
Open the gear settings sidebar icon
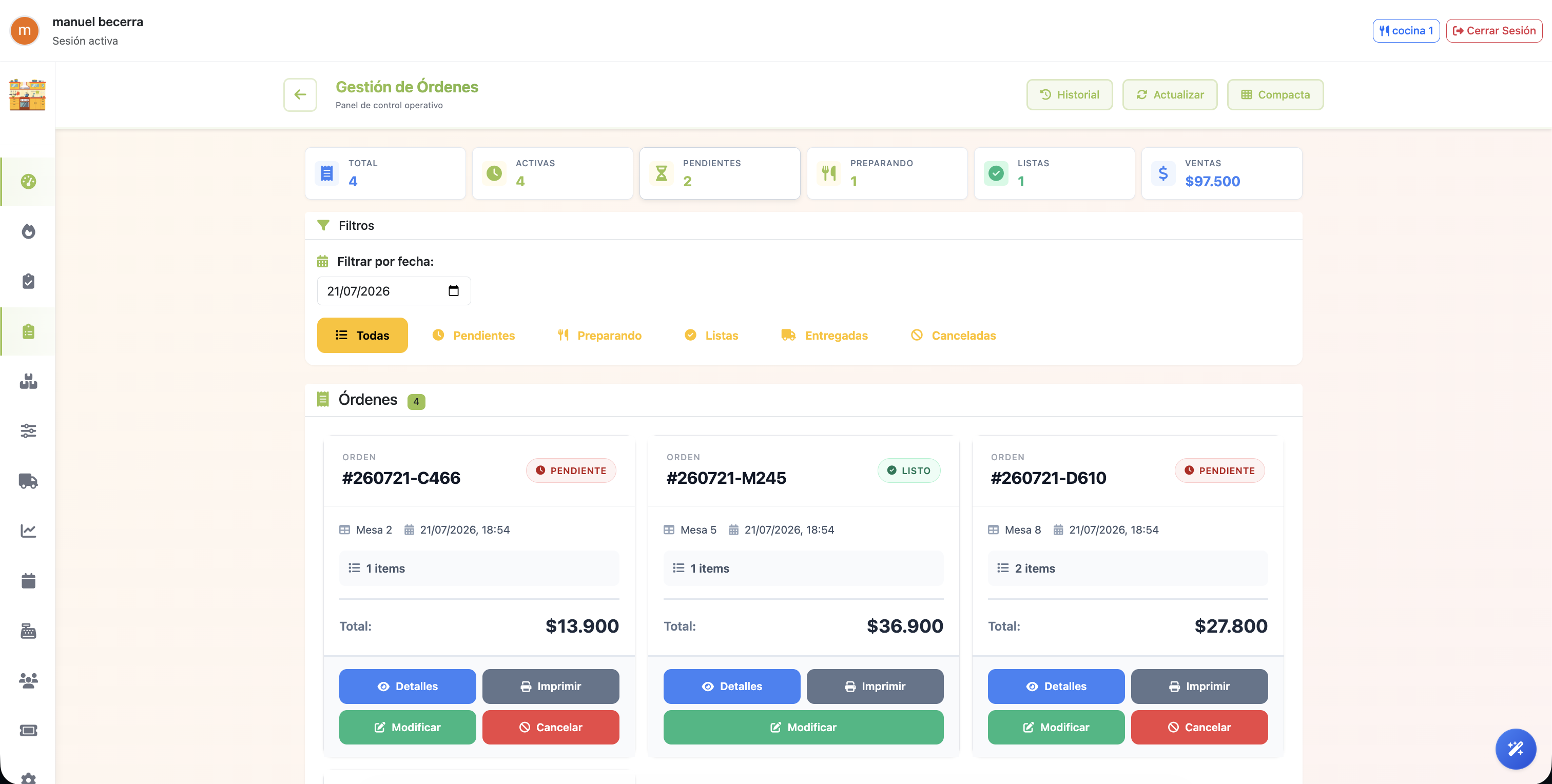pyautogui.click(x=28, y=778)
